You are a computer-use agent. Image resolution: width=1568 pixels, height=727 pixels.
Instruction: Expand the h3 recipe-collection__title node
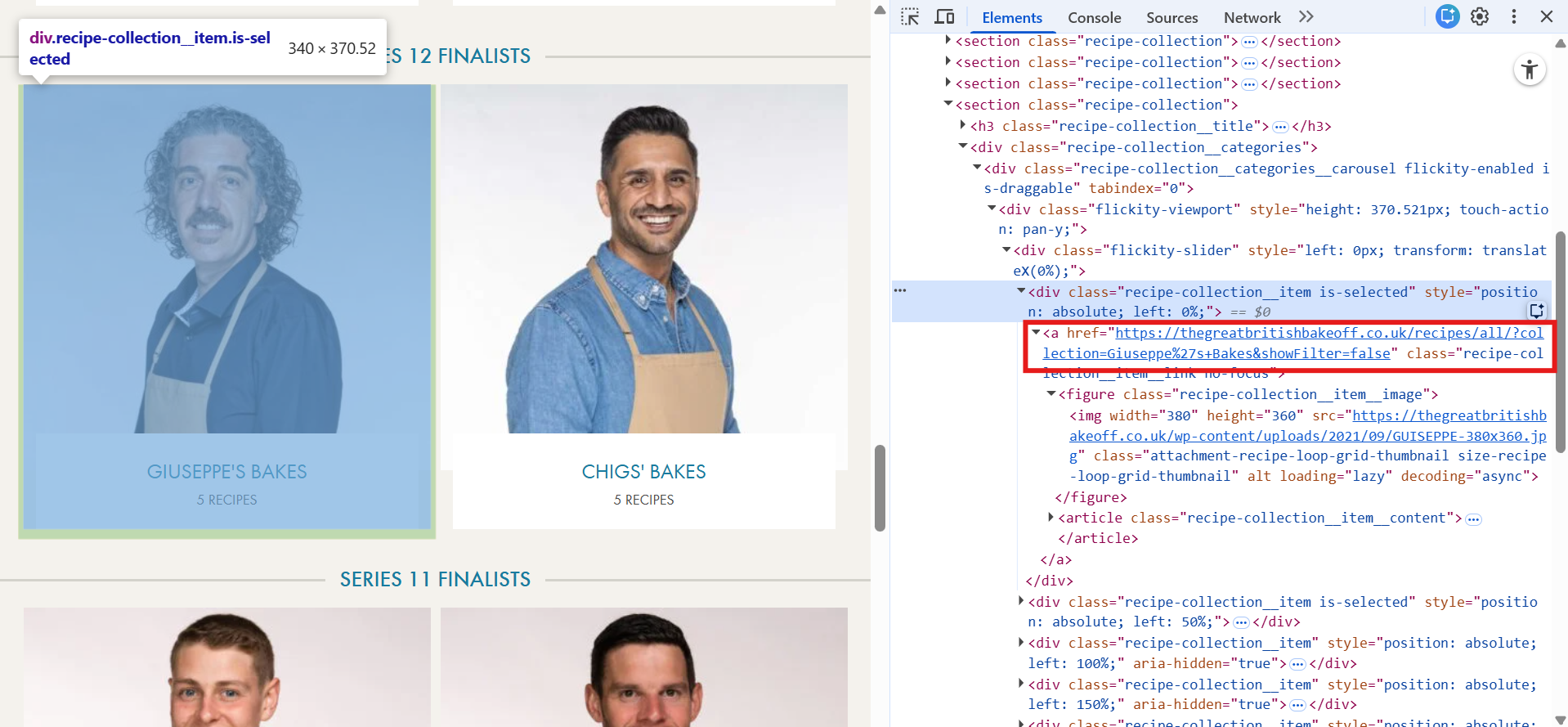962,125
